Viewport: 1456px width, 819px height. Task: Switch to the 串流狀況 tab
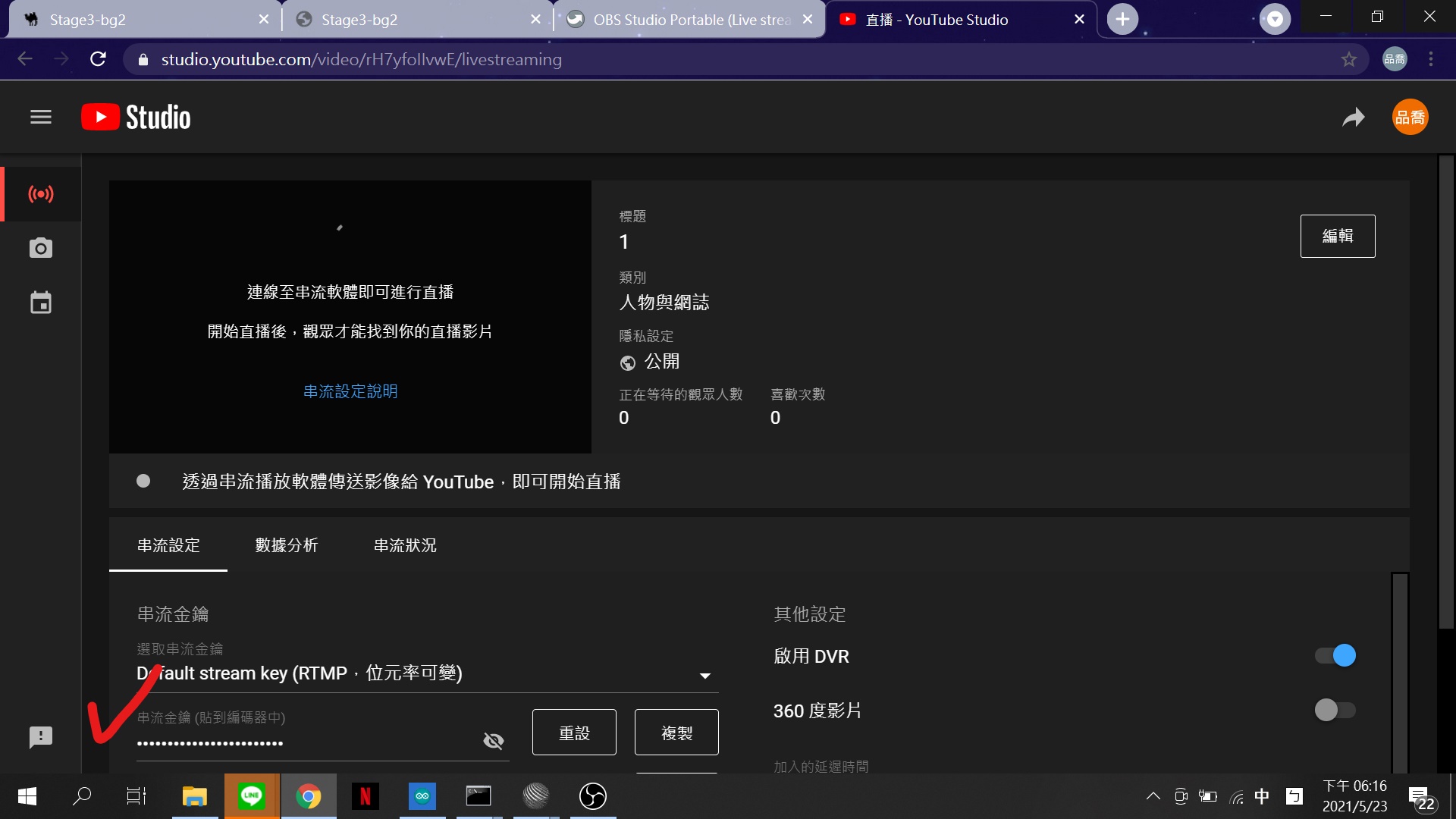[405, 545]
